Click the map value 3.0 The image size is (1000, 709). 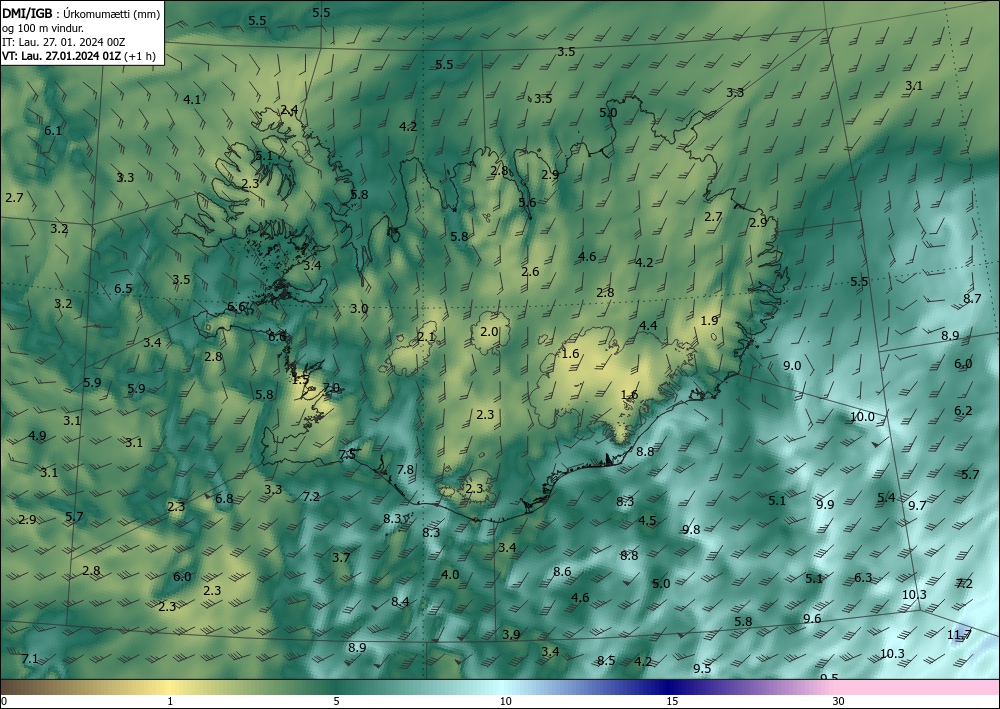tap(359, 309)
